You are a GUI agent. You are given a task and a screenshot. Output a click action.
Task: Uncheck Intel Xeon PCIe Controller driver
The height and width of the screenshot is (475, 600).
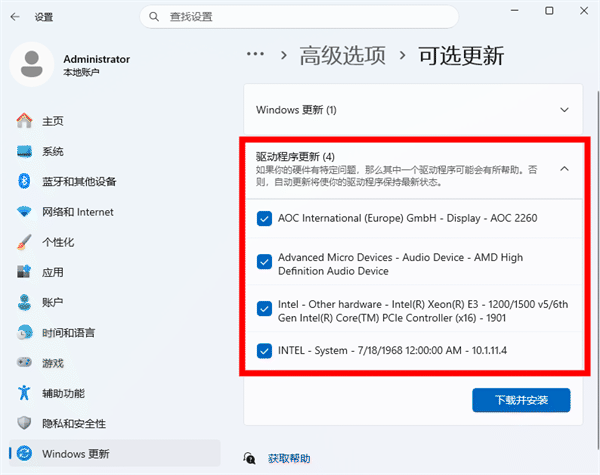coord(264,309)
